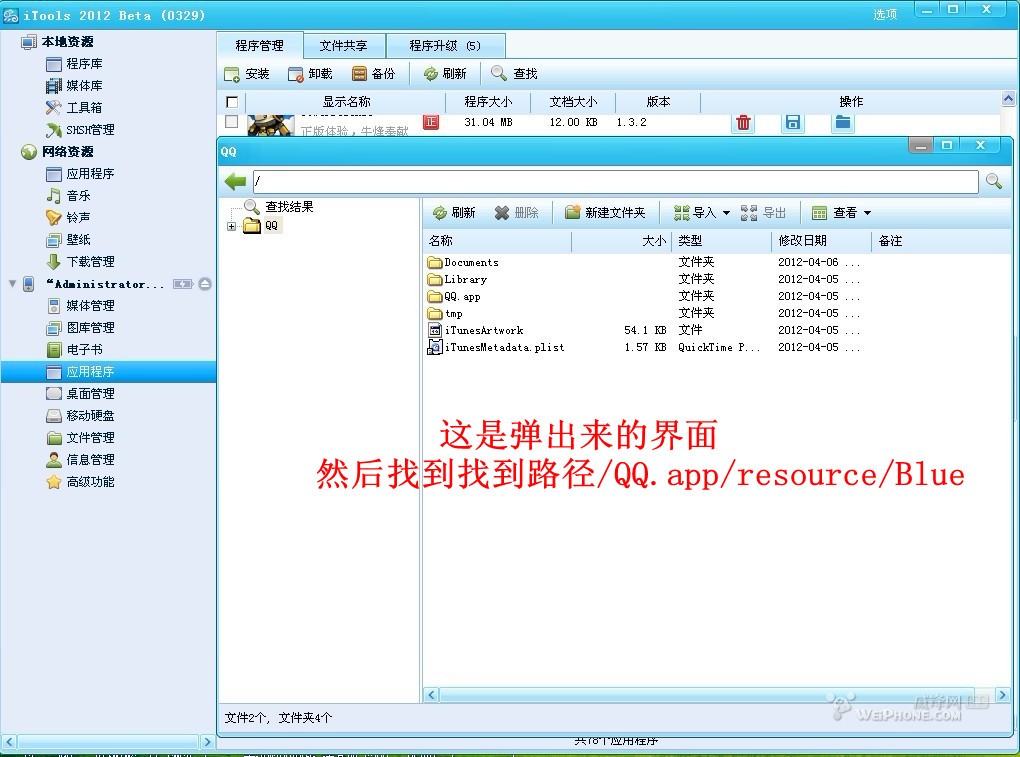Click red trash delete icon in app row

tap(744, 122)
